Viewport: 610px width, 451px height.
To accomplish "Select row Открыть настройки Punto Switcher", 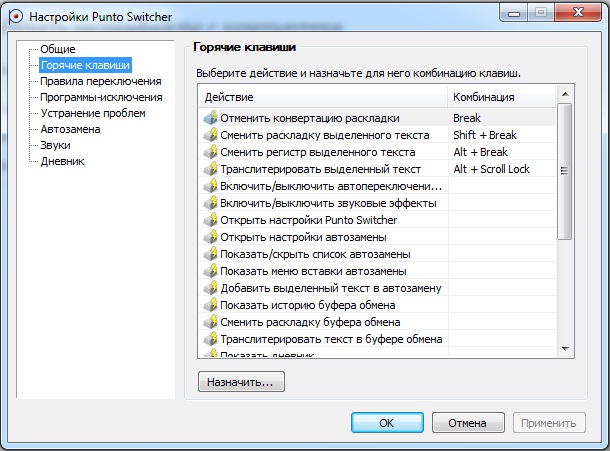I will [x=378, y=220].
